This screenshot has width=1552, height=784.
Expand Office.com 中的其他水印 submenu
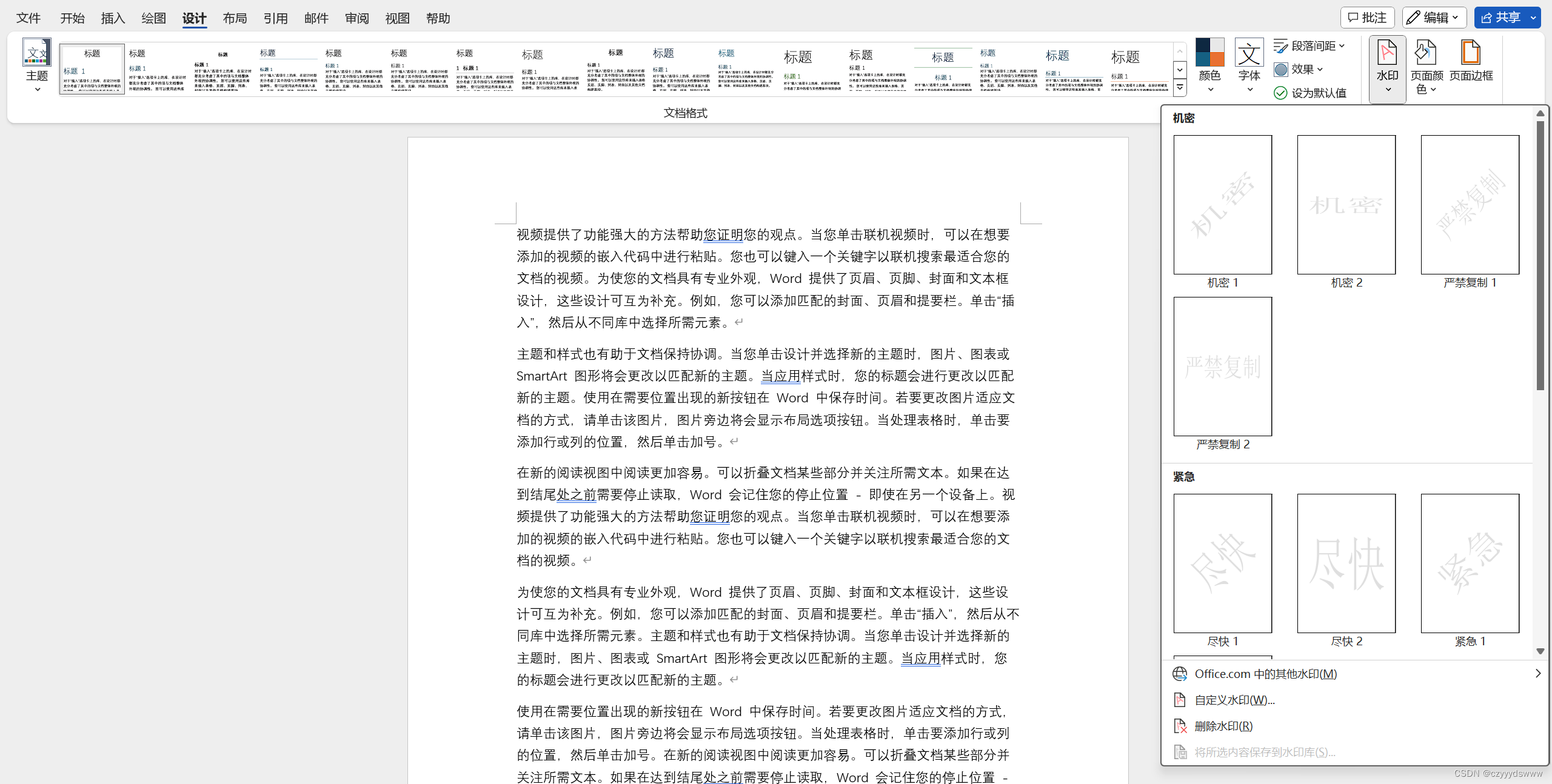pyautogui.click(x=1357, y=674)
